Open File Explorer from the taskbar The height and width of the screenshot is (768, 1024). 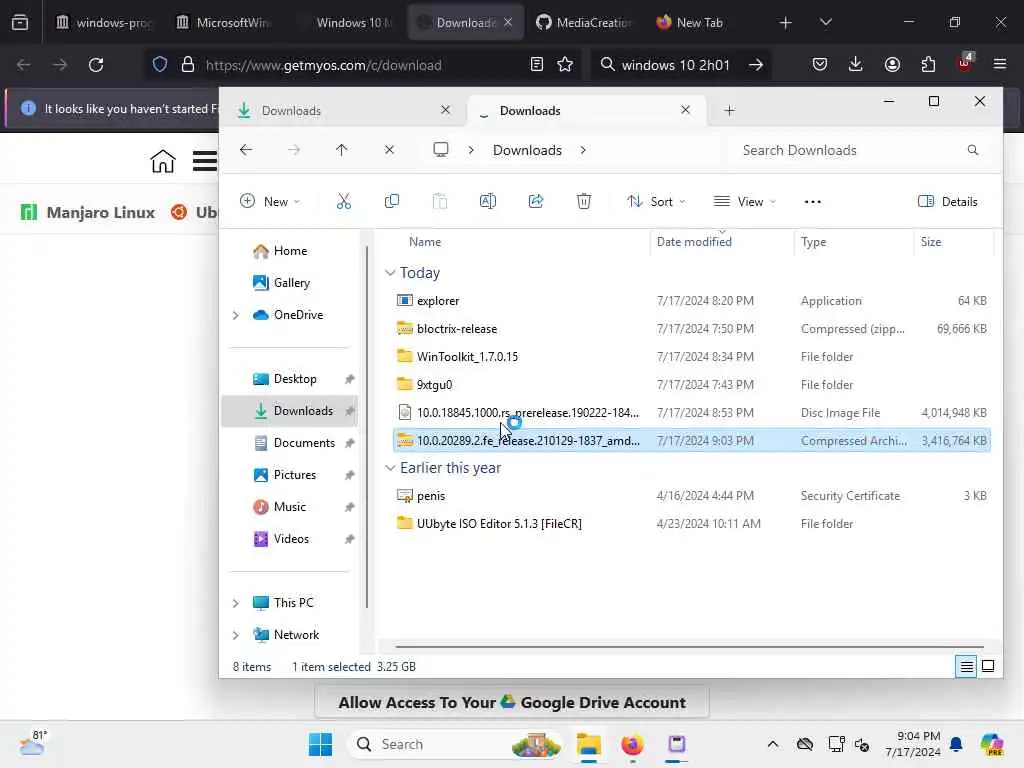[588, 744]
